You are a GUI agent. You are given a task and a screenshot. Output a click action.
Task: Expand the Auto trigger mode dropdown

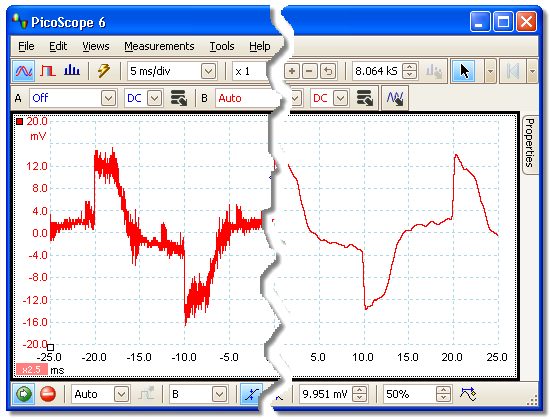pyautogui.click(x=121, y=394)
